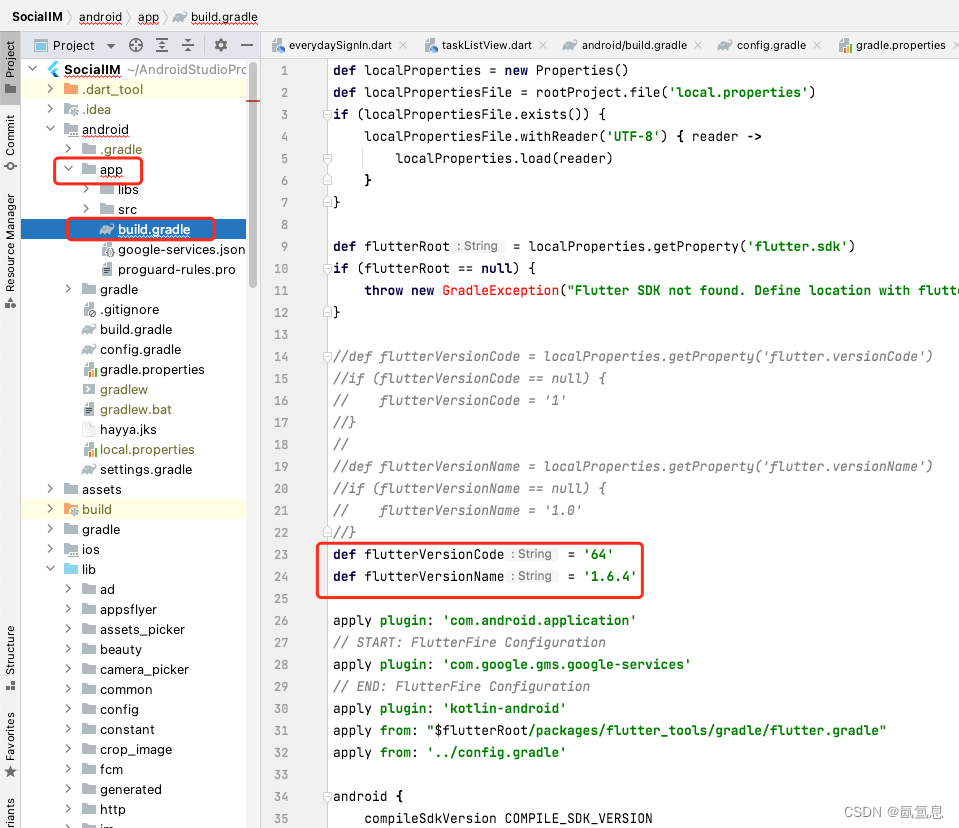Click the Collapse All icon in Project toolbar

(190, 45)
